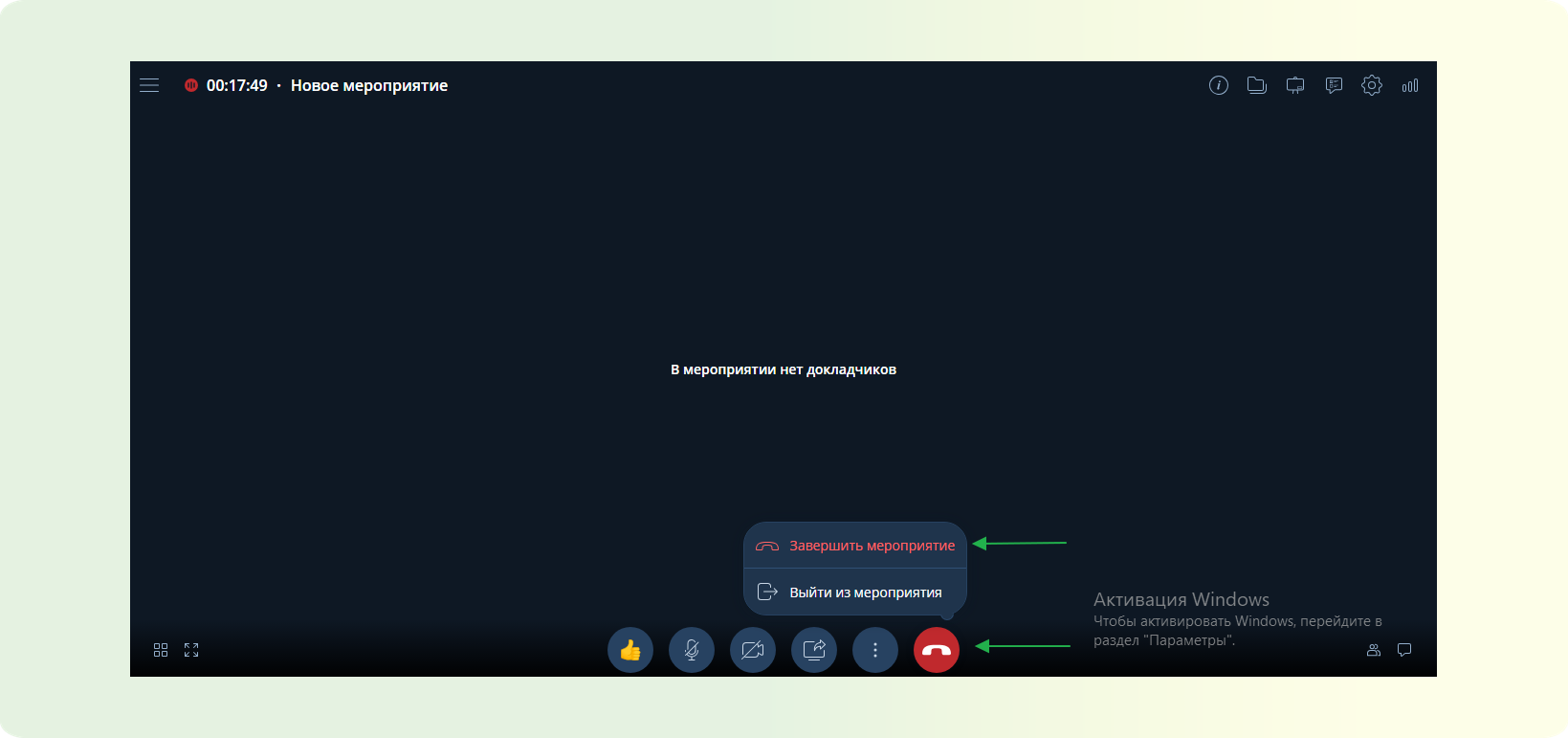Start screen sharing

coord(814,650)
